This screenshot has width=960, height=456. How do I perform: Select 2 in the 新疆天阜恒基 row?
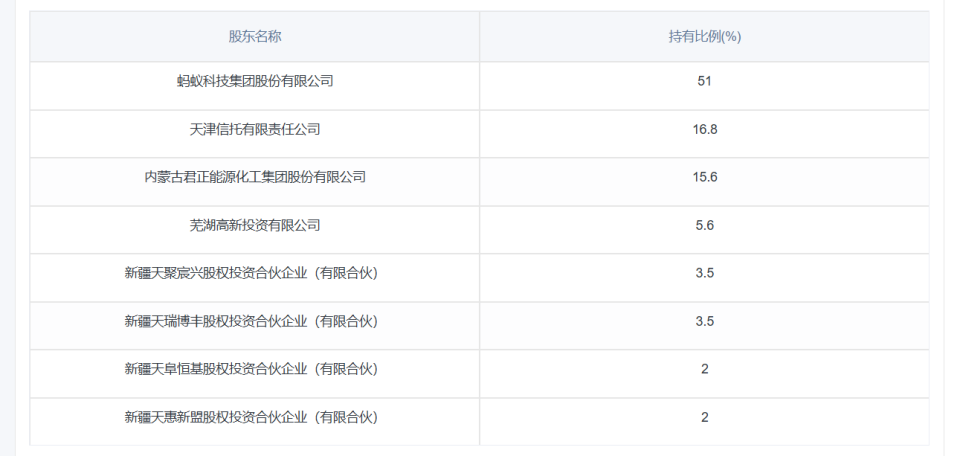click(705, 369)
